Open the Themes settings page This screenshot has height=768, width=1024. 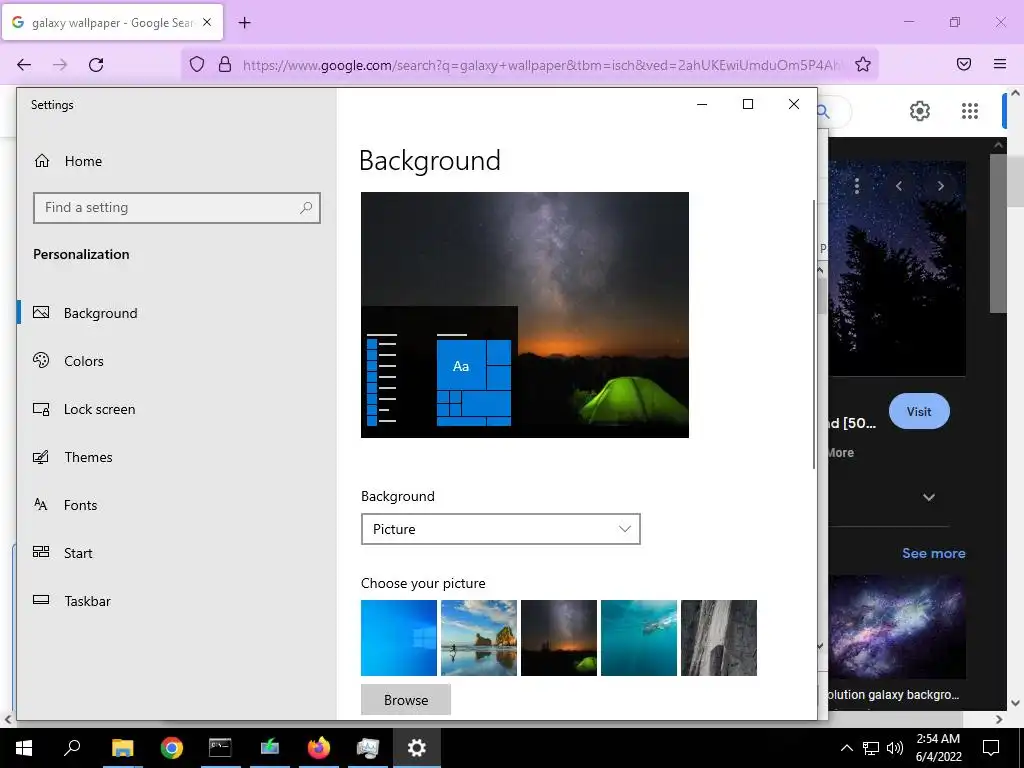(176, 456)
